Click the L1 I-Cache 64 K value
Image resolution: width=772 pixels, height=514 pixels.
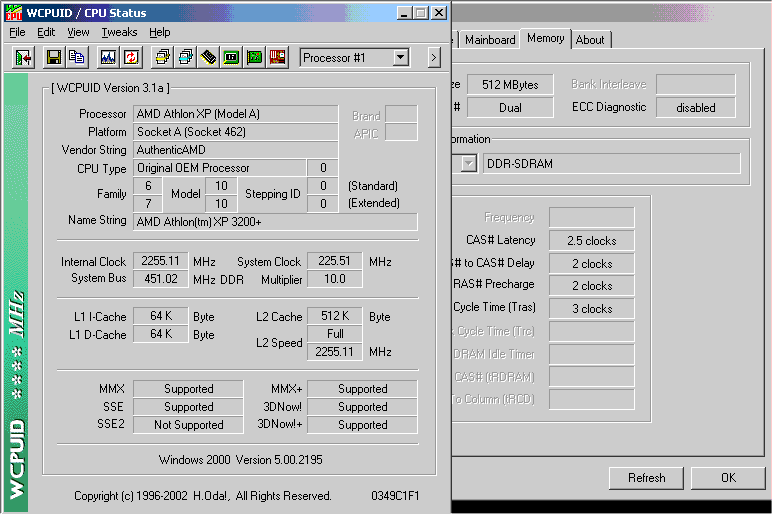pos(161,316)
